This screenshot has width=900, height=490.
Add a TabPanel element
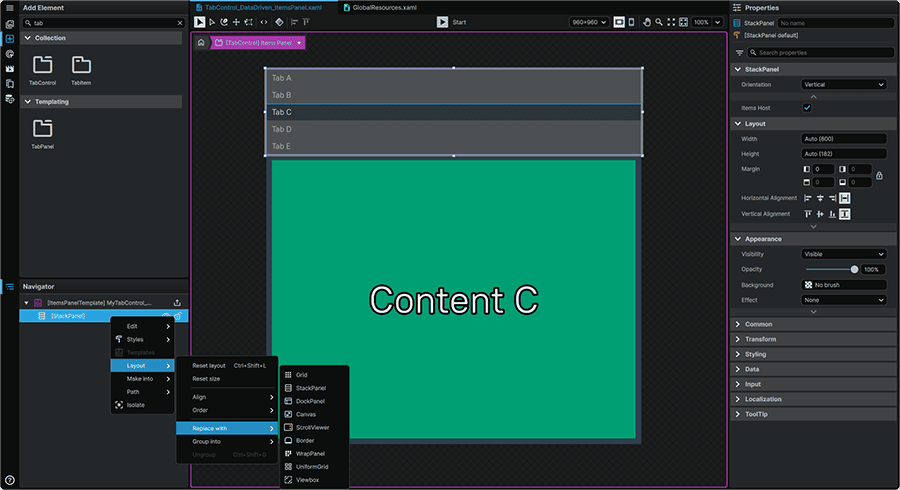tap(42, 134)
